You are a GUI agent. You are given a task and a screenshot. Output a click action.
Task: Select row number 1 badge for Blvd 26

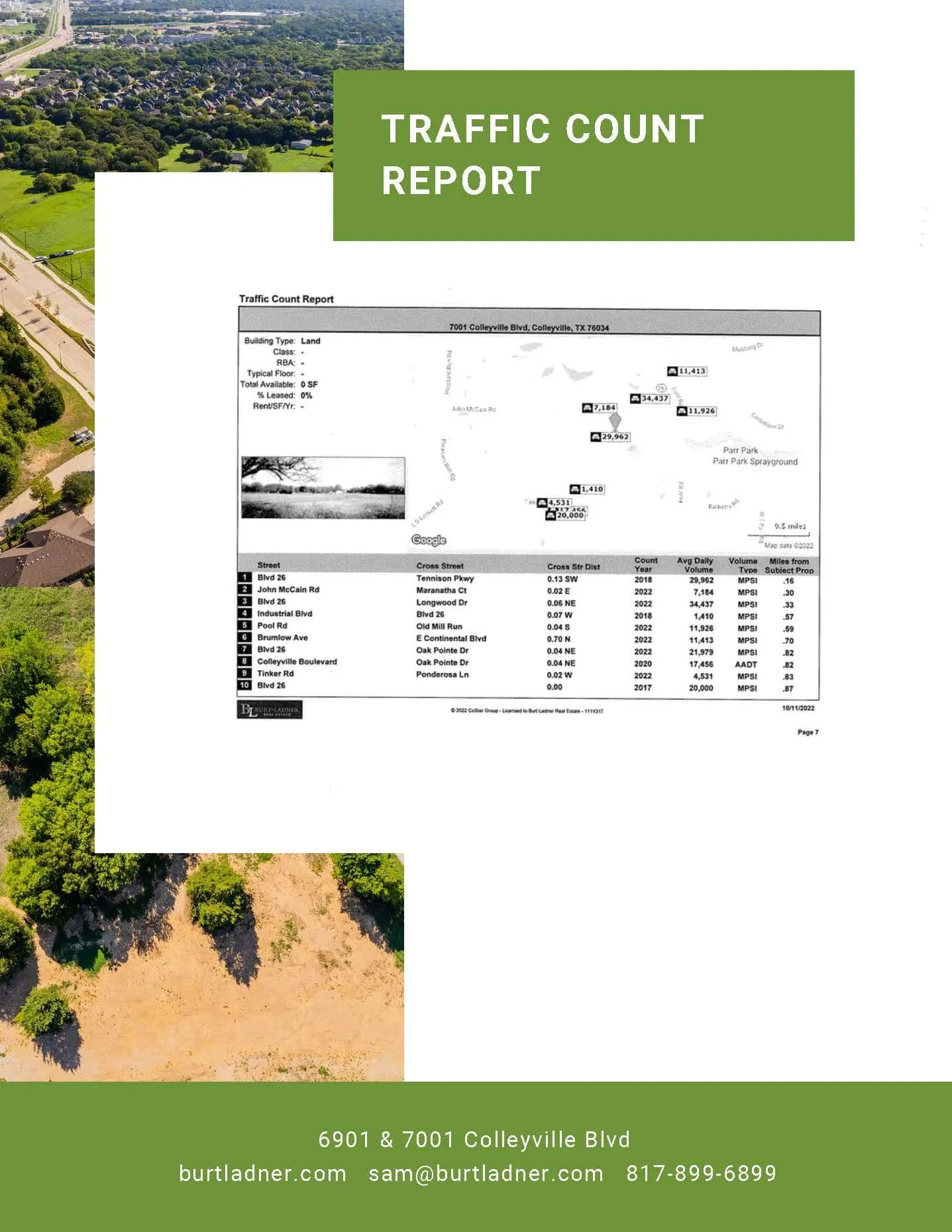244,578
